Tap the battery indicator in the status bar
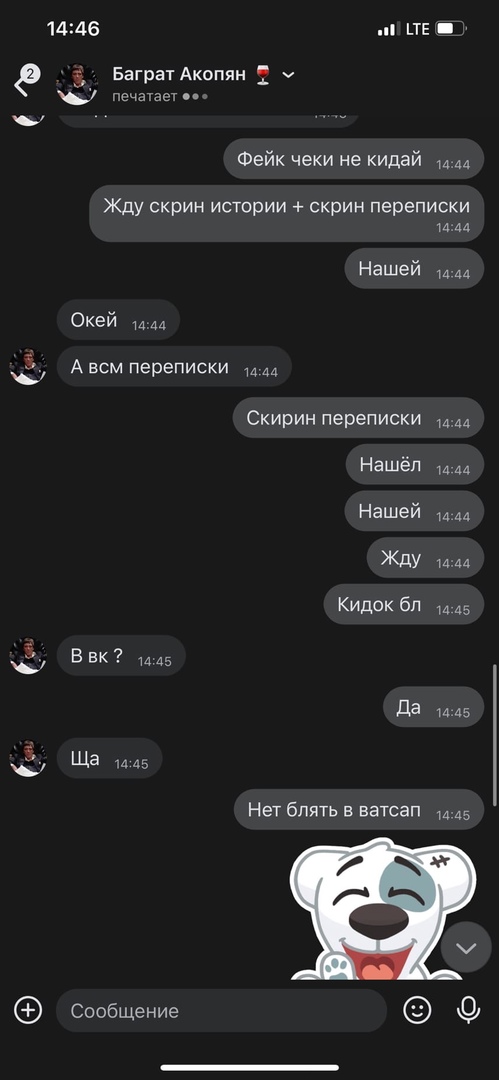 (451, 29)
